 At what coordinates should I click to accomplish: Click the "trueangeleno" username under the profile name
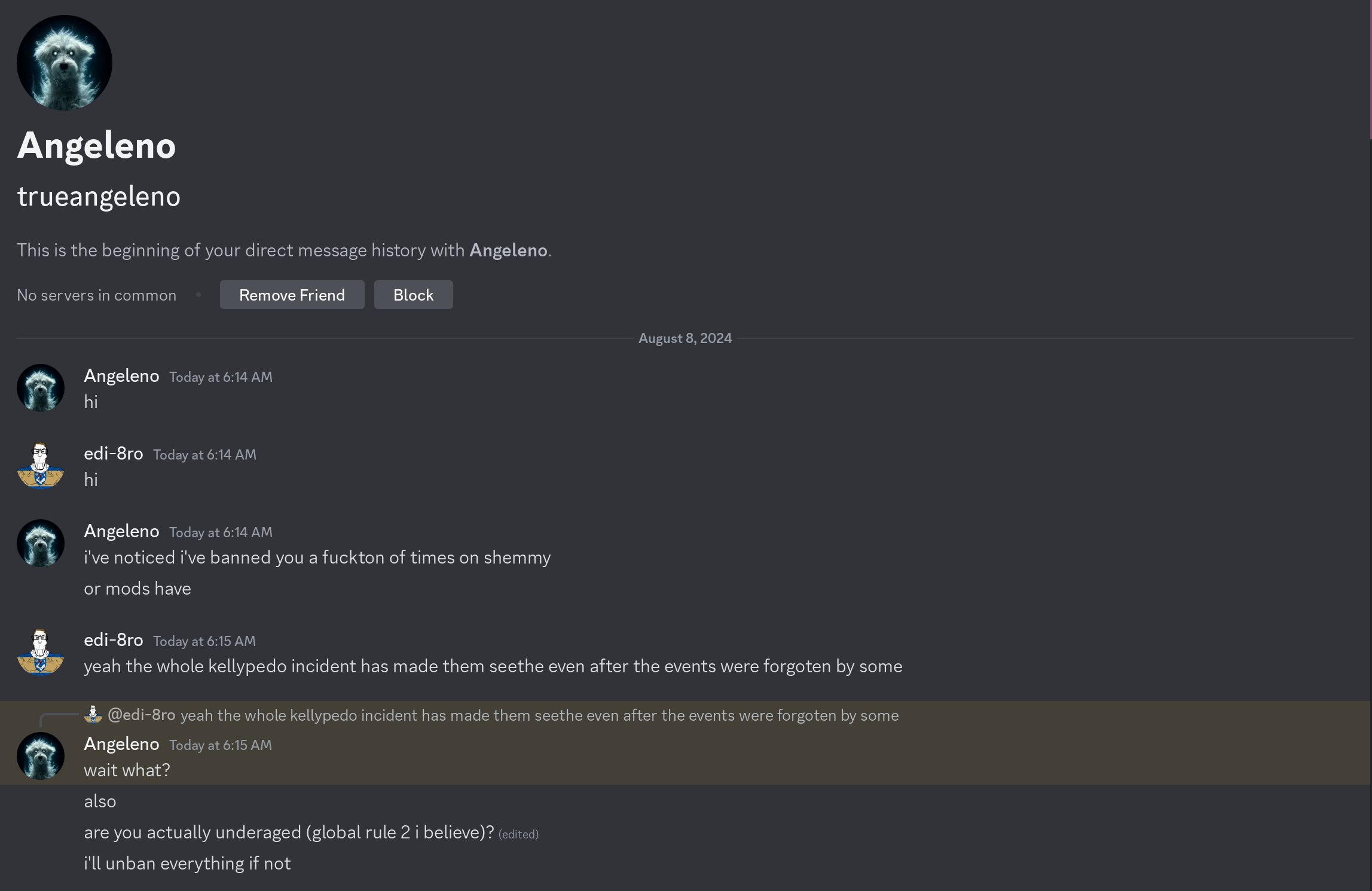click(x=99, y=197)
